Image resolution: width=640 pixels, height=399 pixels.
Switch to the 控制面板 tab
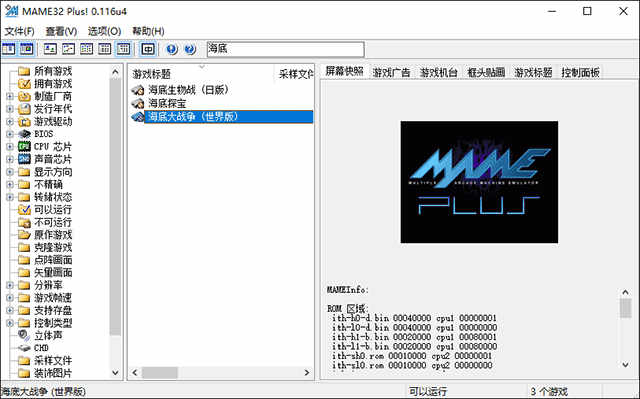click(580, 73)
